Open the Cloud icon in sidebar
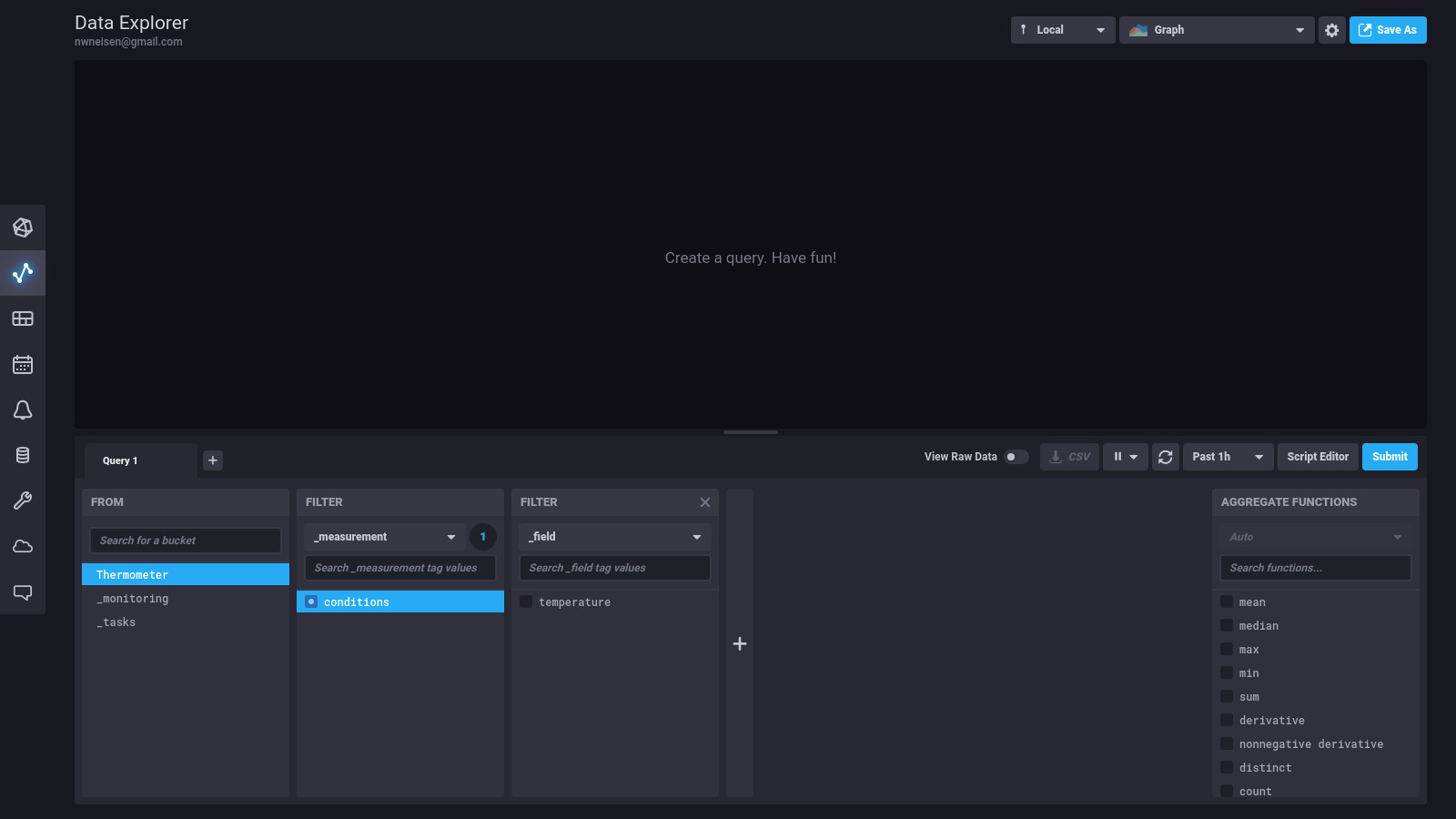 [23, 546]
